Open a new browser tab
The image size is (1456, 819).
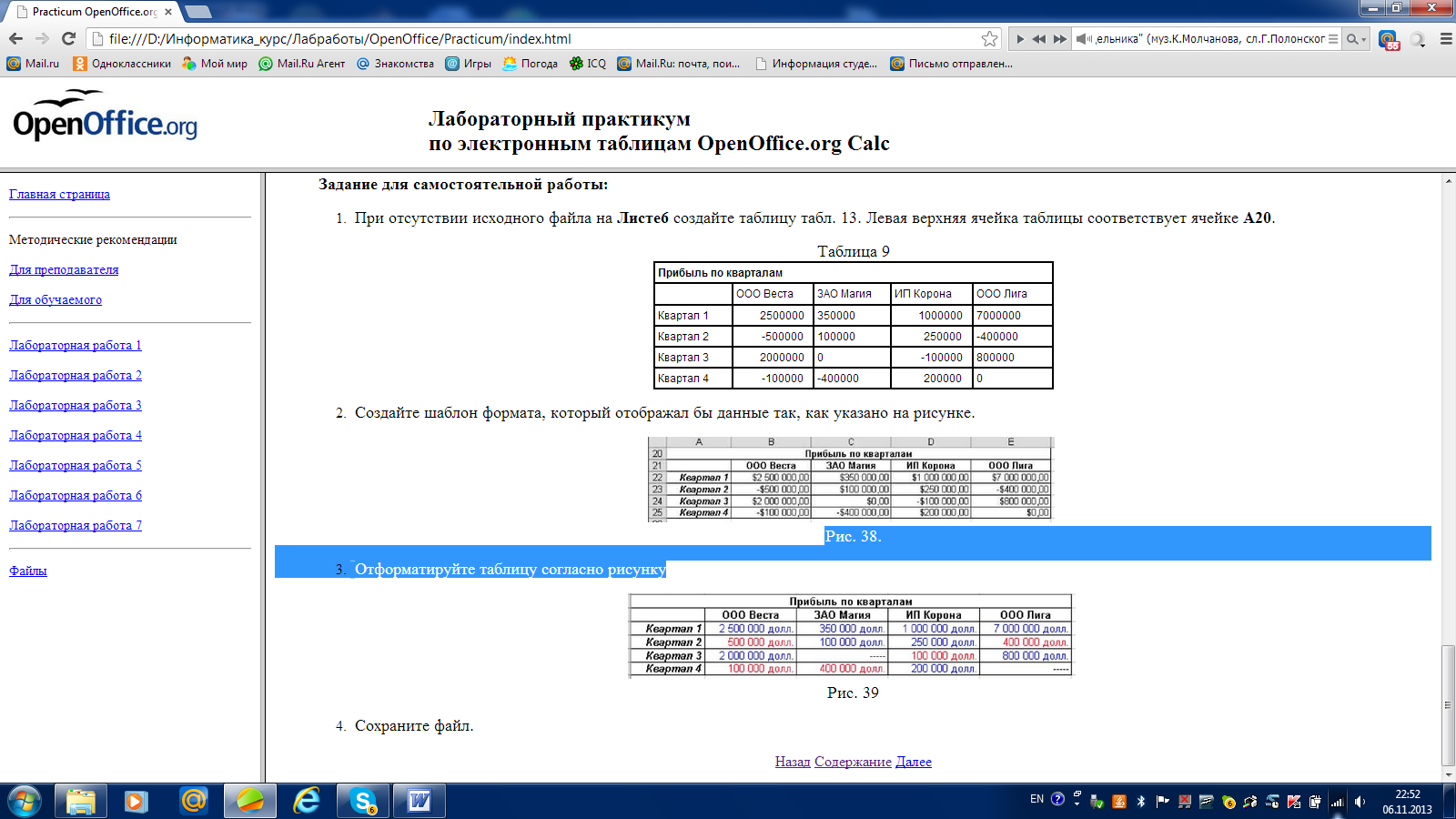(198, 12)
